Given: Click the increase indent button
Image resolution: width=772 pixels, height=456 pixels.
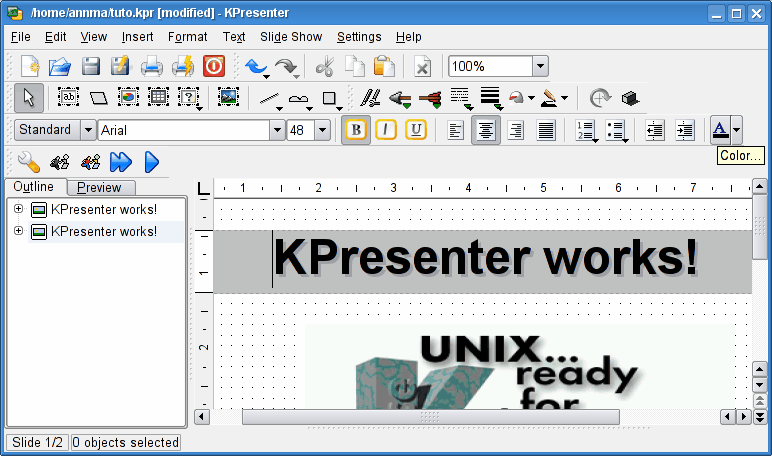Looking at the screenshot, I should point(685,130).
